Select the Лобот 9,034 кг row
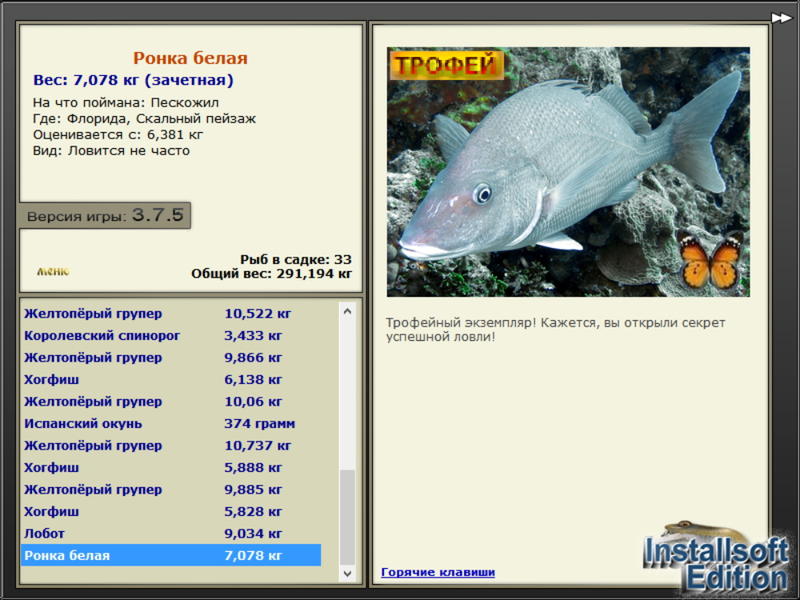 pyautogui.click(x=171, y=533)
